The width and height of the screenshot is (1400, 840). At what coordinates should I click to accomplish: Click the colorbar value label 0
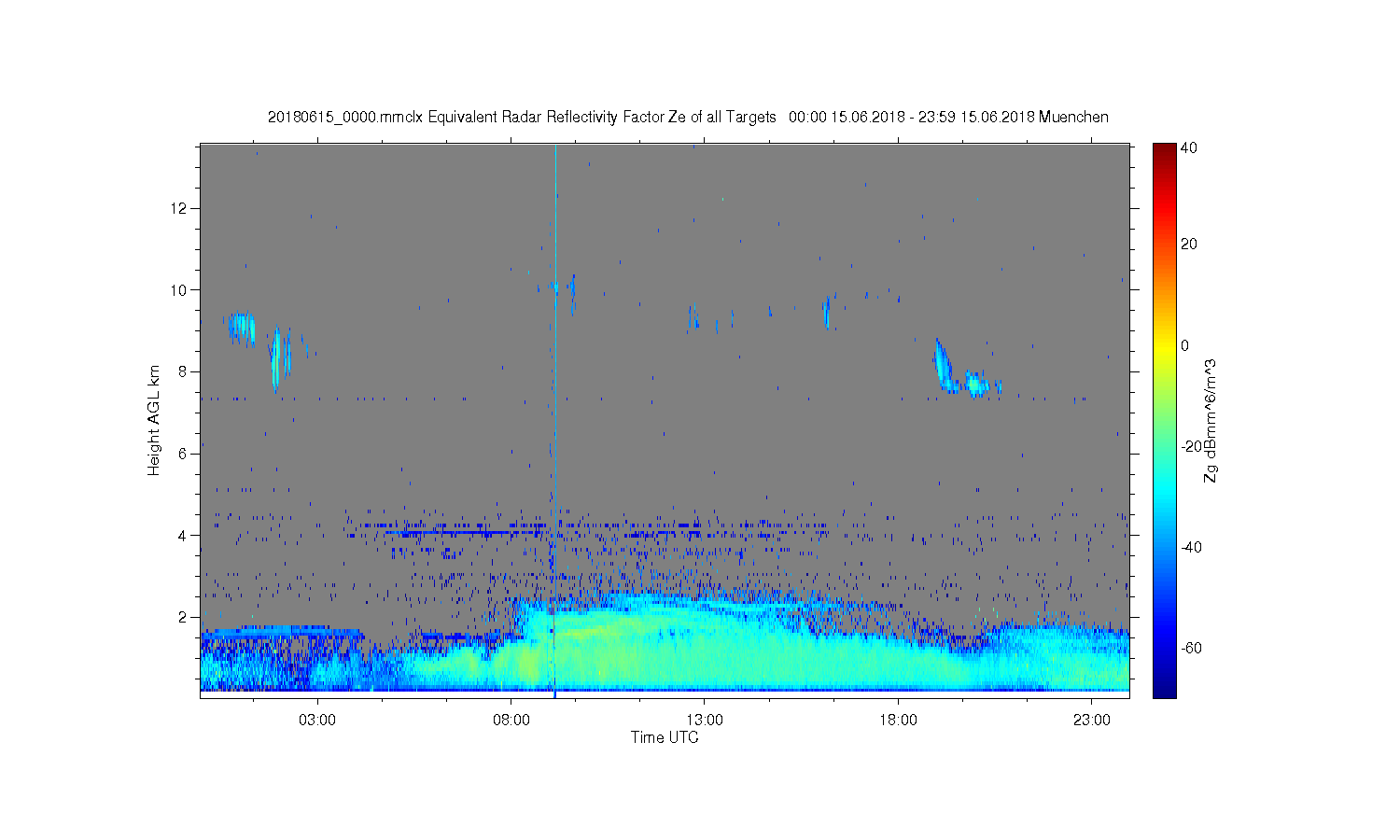(x=1185, y=345)
